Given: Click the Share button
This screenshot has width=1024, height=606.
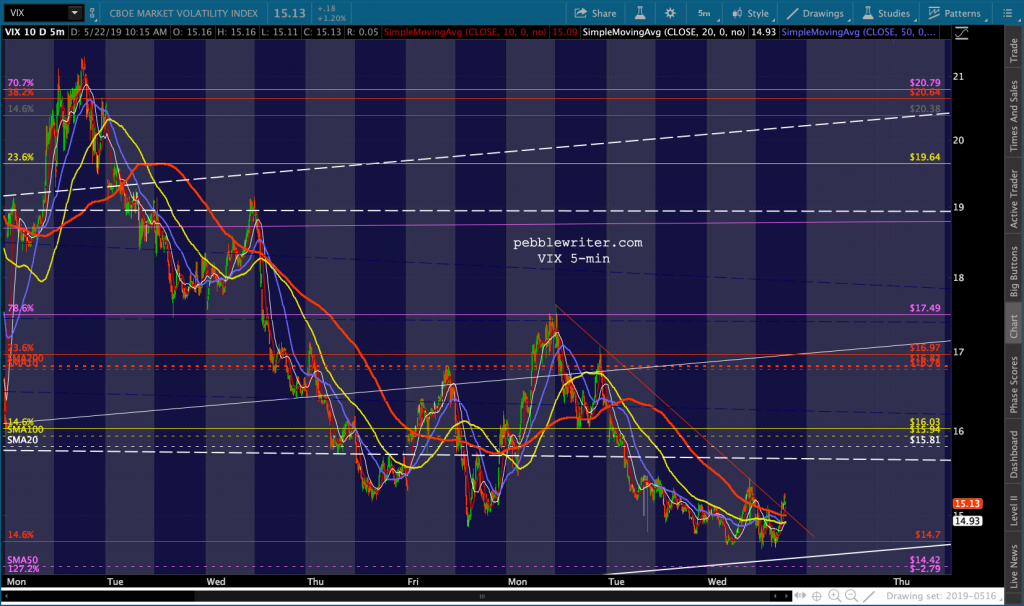Looking at the screenshot, I should tap(595, 13).
